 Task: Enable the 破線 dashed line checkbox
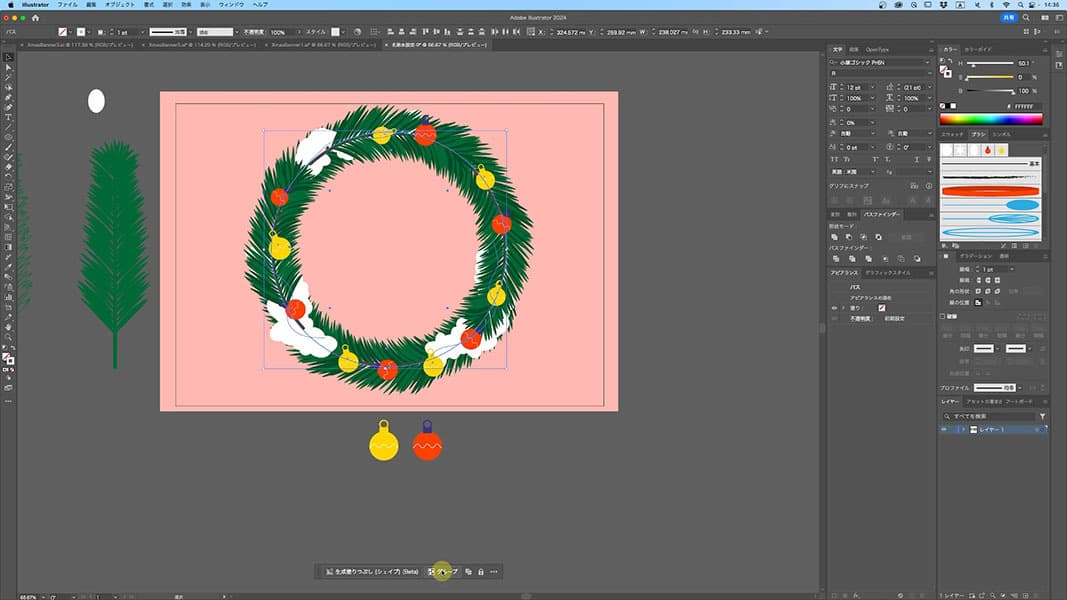click(943, 316)
